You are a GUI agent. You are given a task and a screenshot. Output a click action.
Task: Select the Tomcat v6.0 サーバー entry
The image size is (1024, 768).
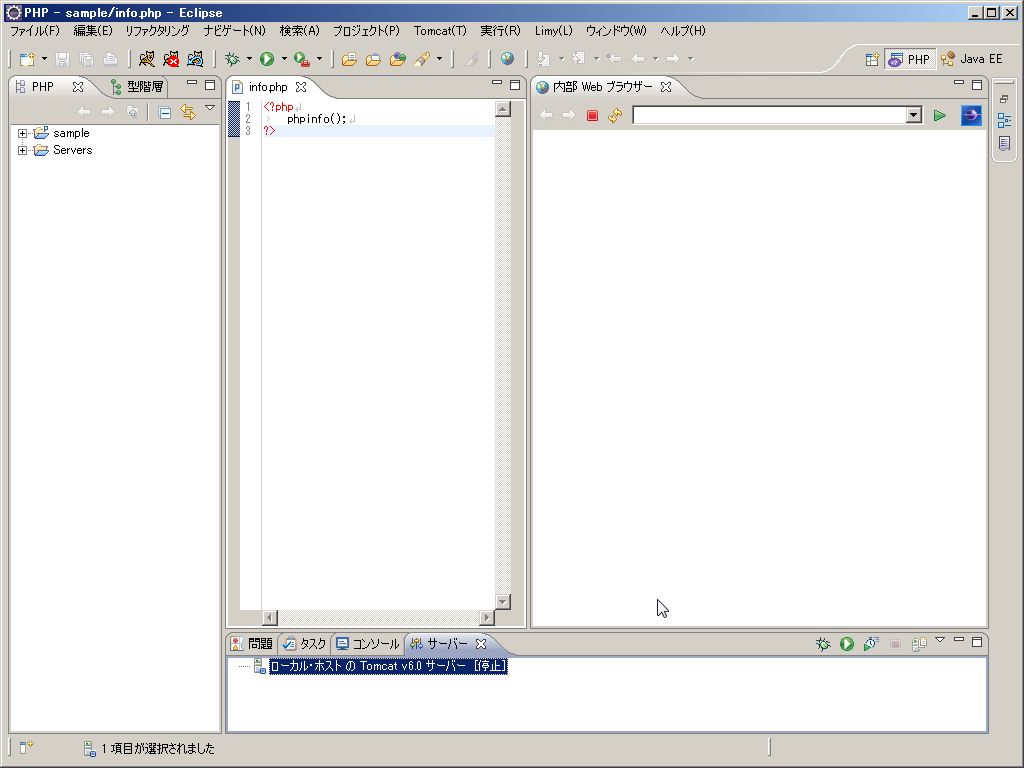(x=388, y=666)
